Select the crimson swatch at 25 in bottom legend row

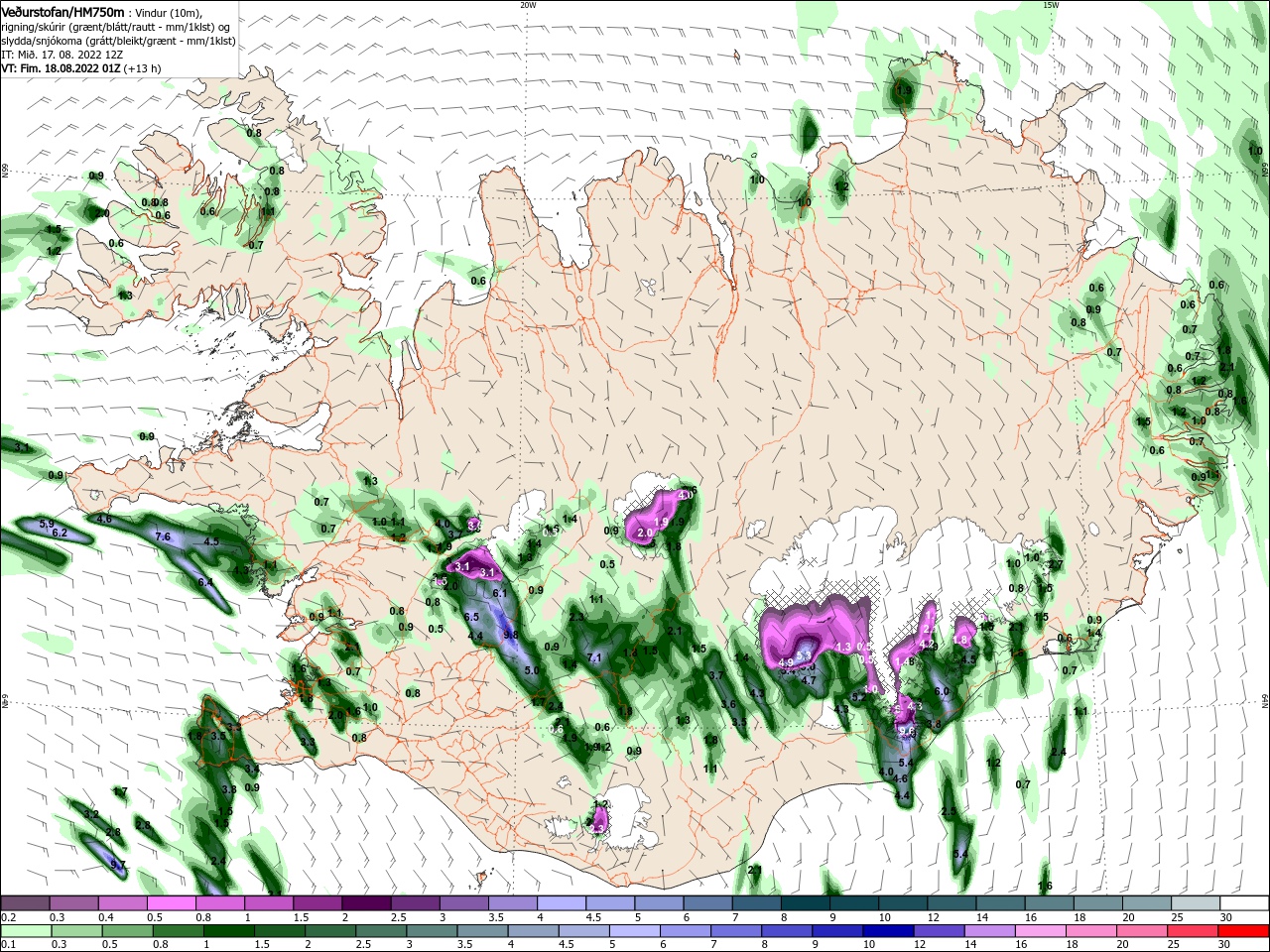pyautogui.click(x=1194, y=930)
